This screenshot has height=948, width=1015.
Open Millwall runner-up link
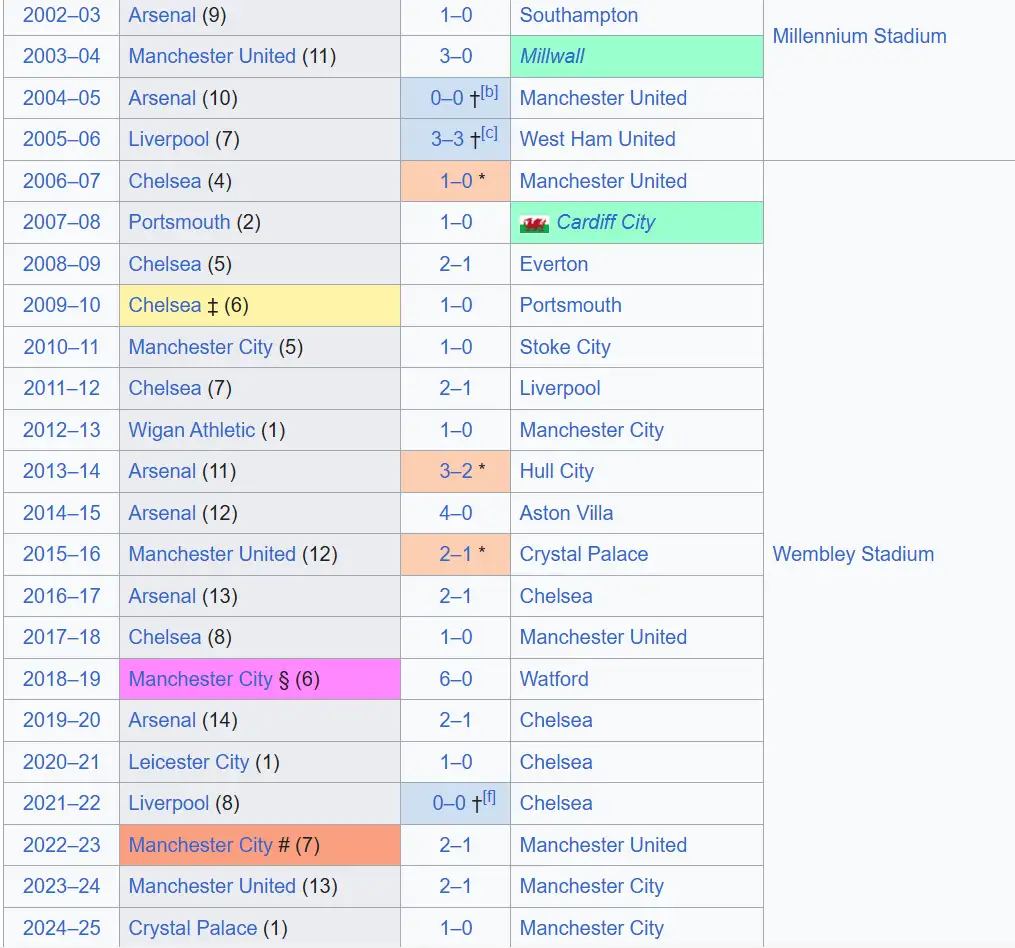pyautogui.click(x=552, y=56)
